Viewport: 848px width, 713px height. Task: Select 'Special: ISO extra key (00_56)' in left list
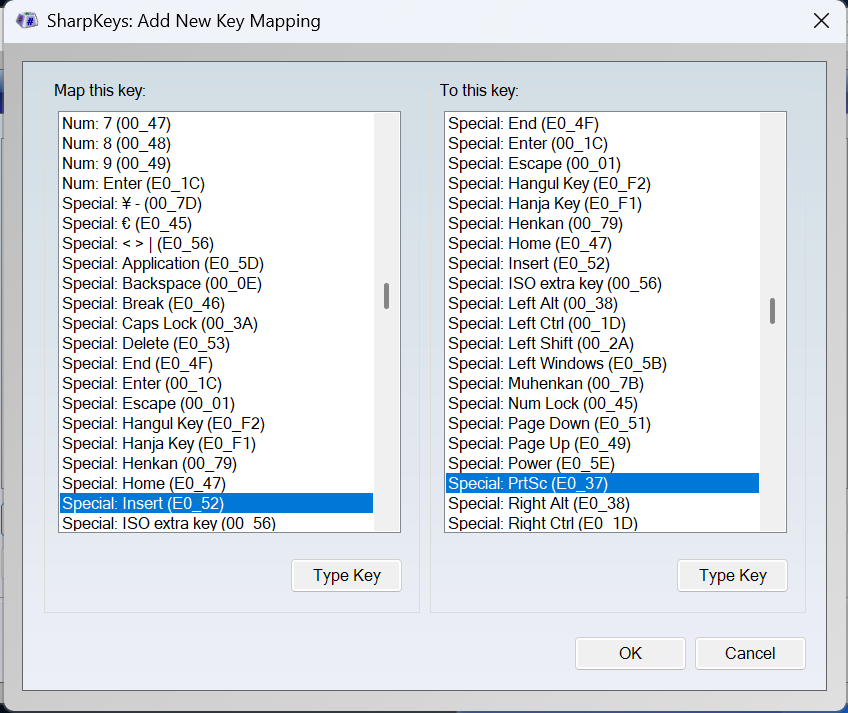[216, 523]
